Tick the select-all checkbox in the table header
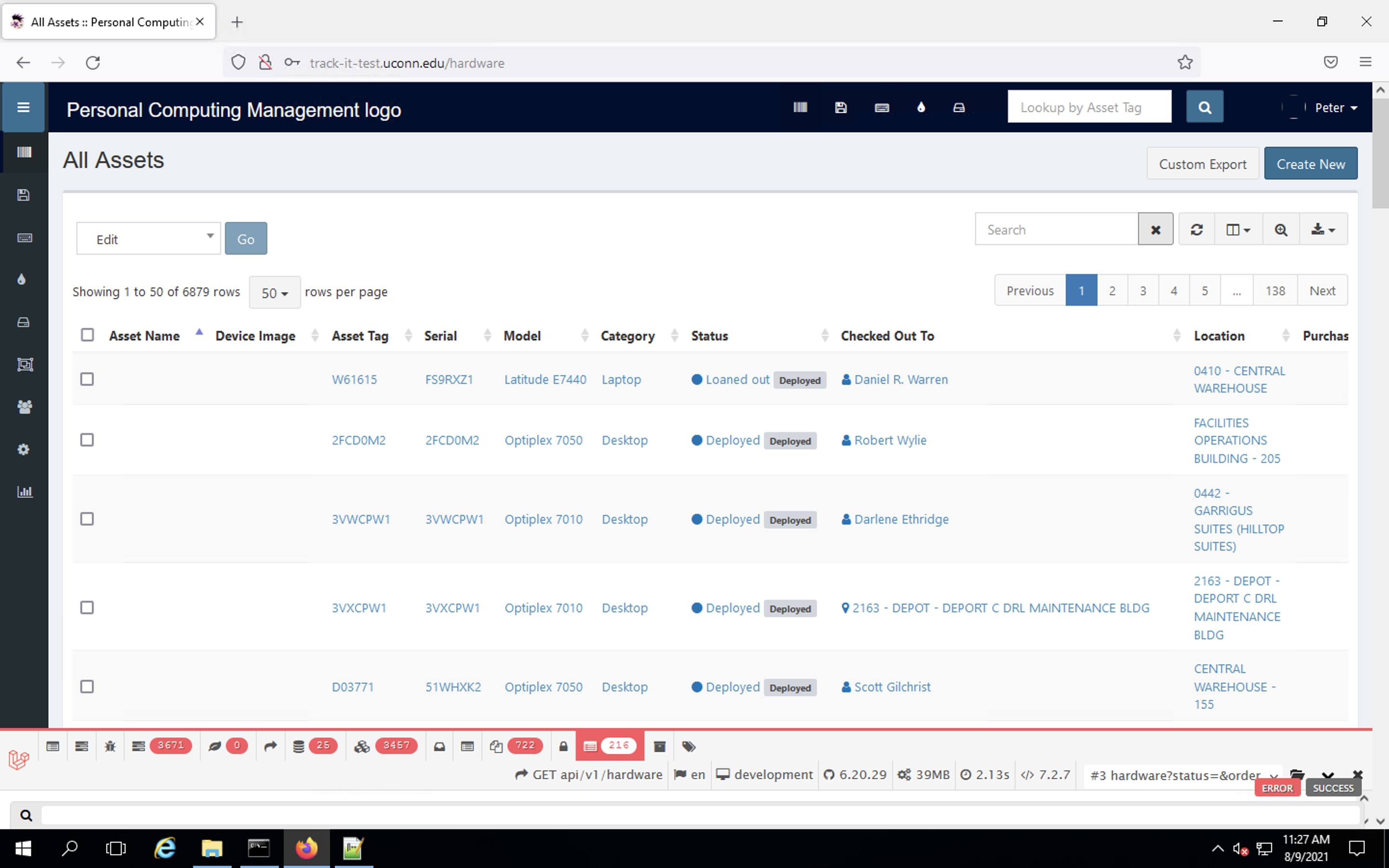The width and height of the screenshot is (1389, 868). pos(87,335)
